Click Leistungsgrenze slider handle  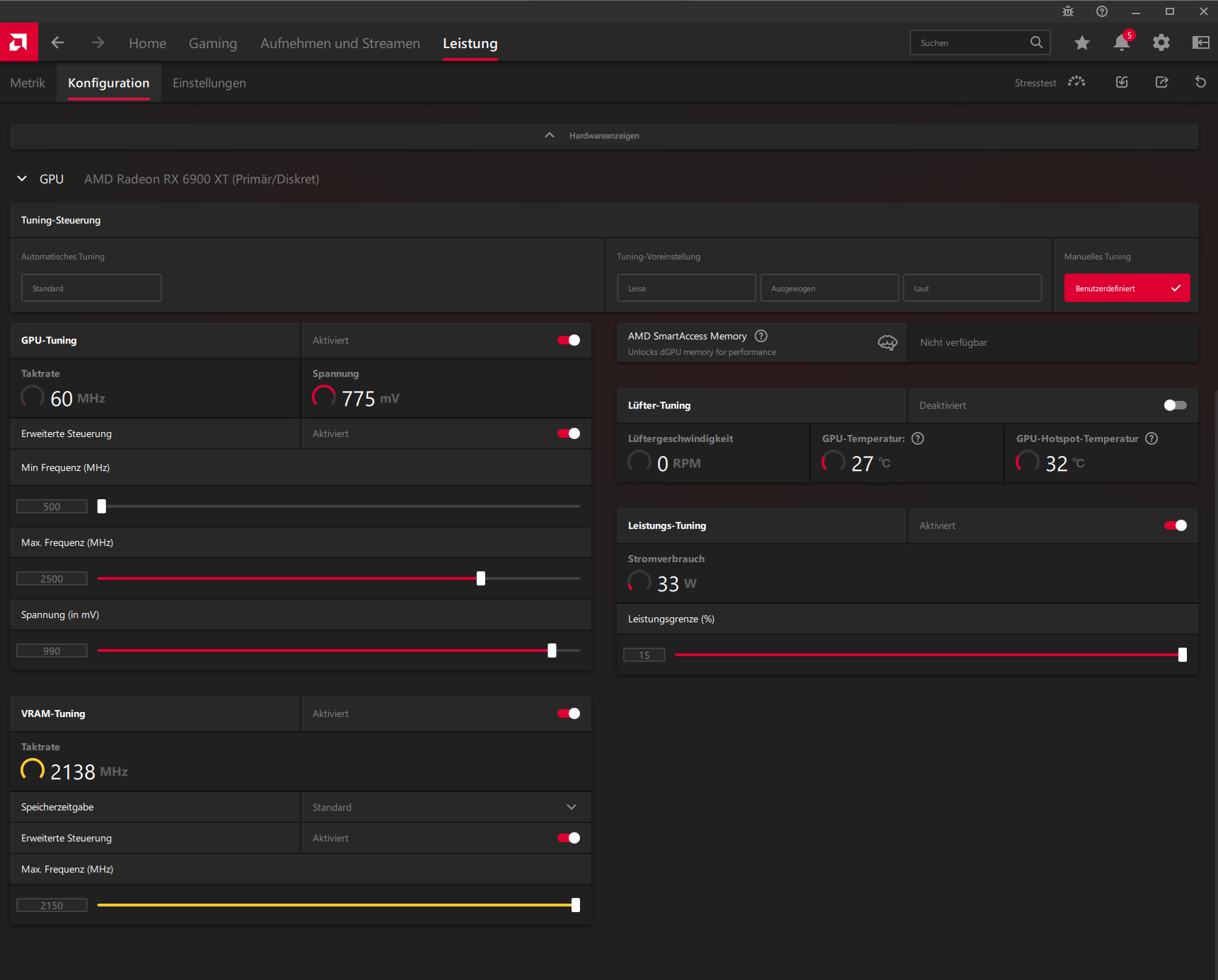click(1183, 655)
